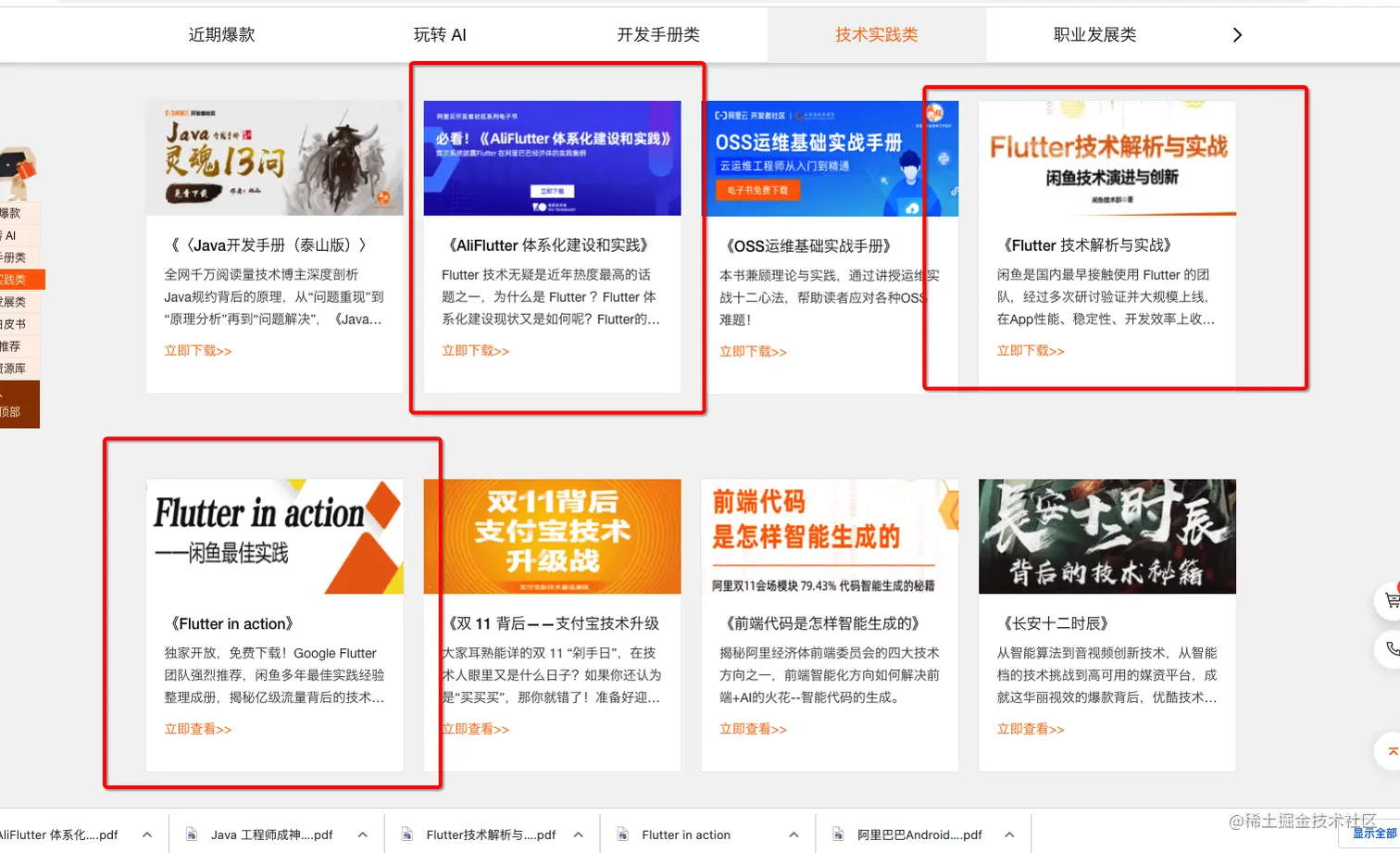Image resolution: width=1400 pixels, height=853 pixels.
Task: Click the PDF file icon for Flutter技术解析与 download
Action: 407,834
